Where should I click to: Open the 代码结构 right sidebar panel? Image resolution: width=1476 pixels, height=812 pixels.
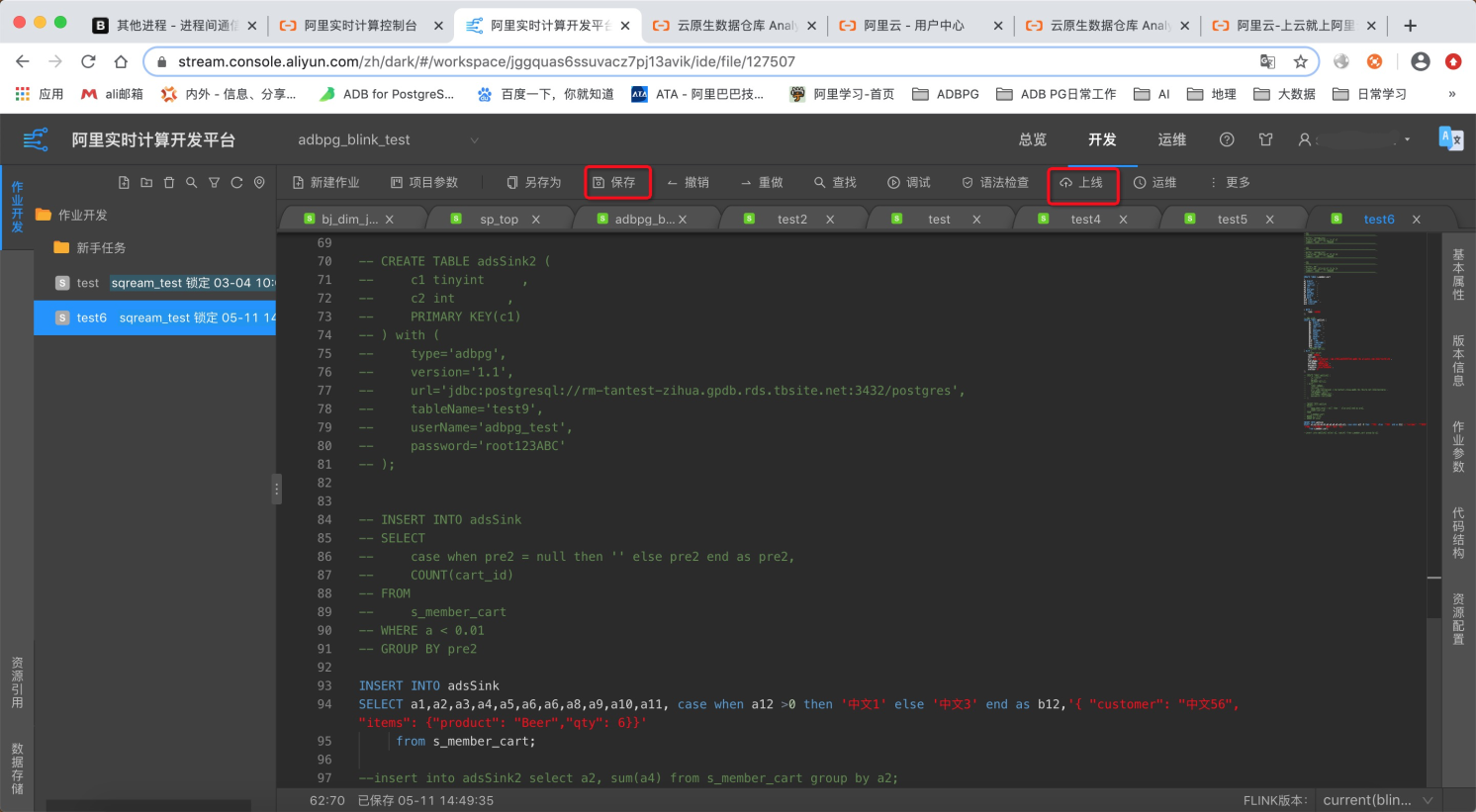pos(1458,533)
